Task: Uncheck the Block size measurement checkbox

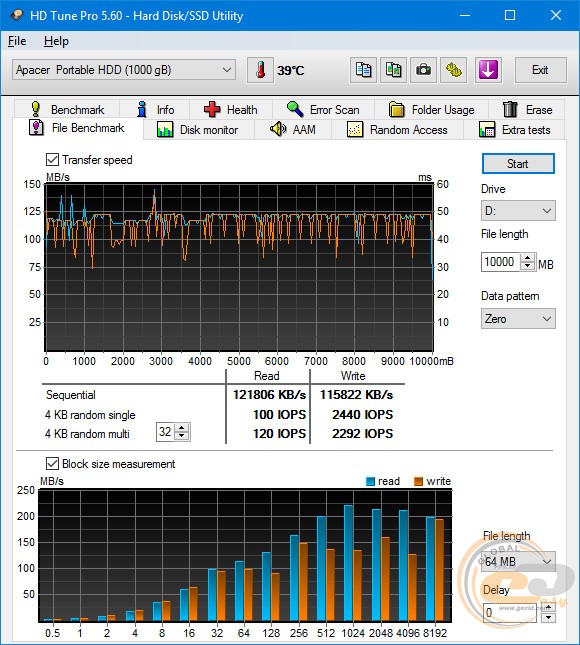Action: click(x=52, y=464)
